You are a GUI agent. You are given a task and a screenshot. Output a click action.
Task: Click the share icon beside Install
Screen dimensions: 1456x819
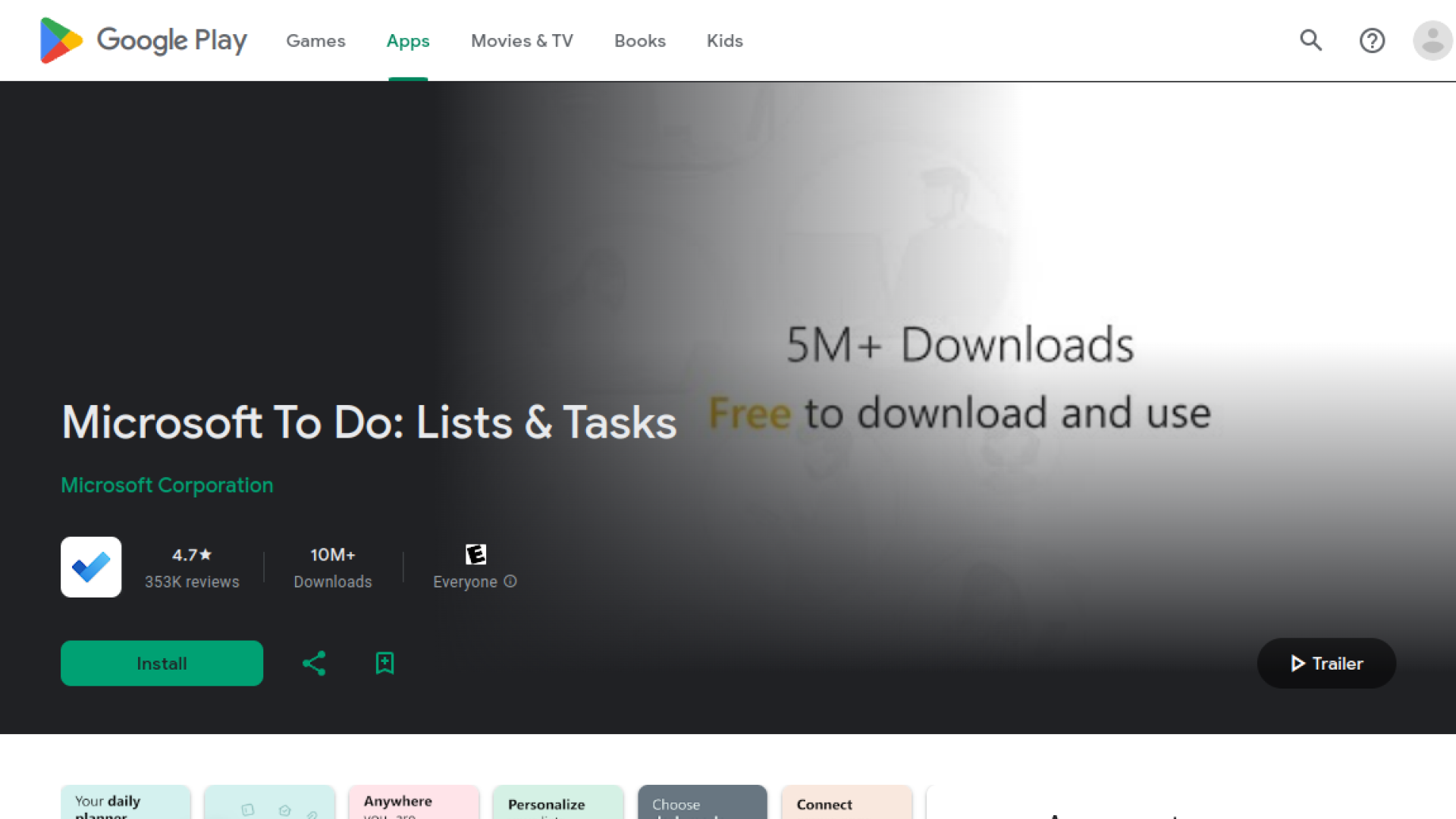point(314,664)
